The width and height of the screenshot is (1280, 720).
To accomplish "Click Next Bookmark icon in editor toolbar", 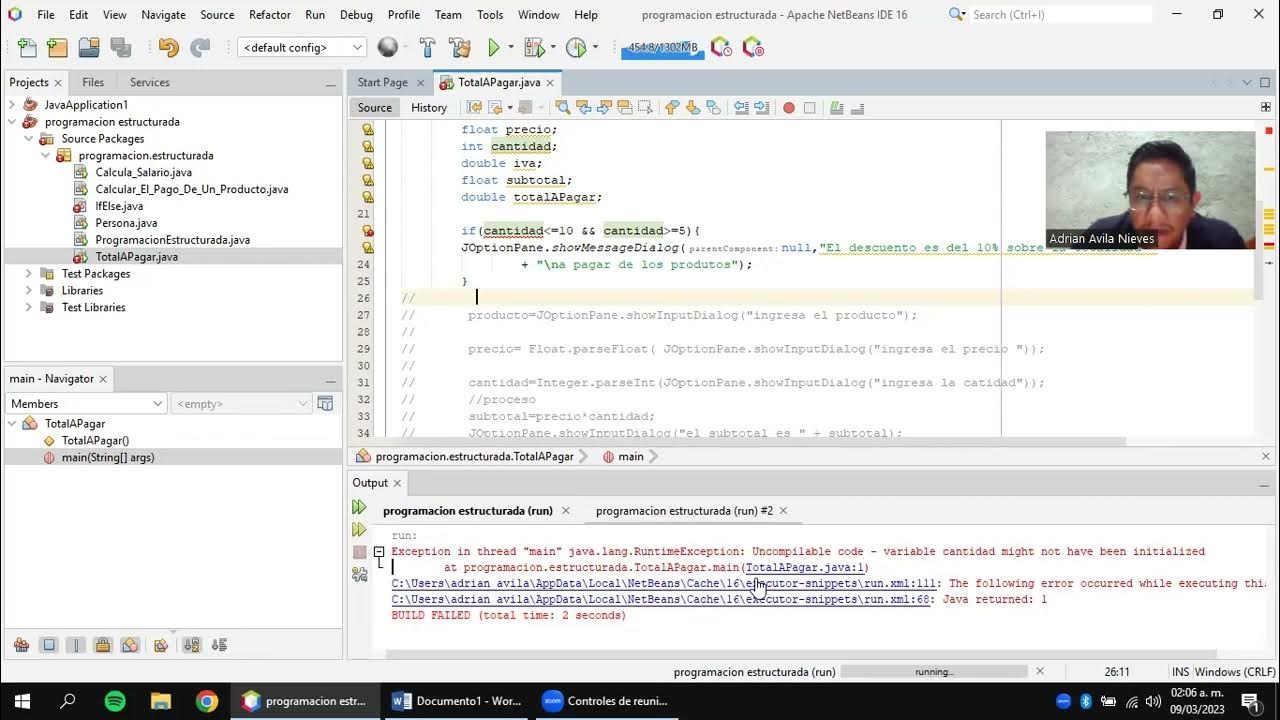I will pos(692,107).
